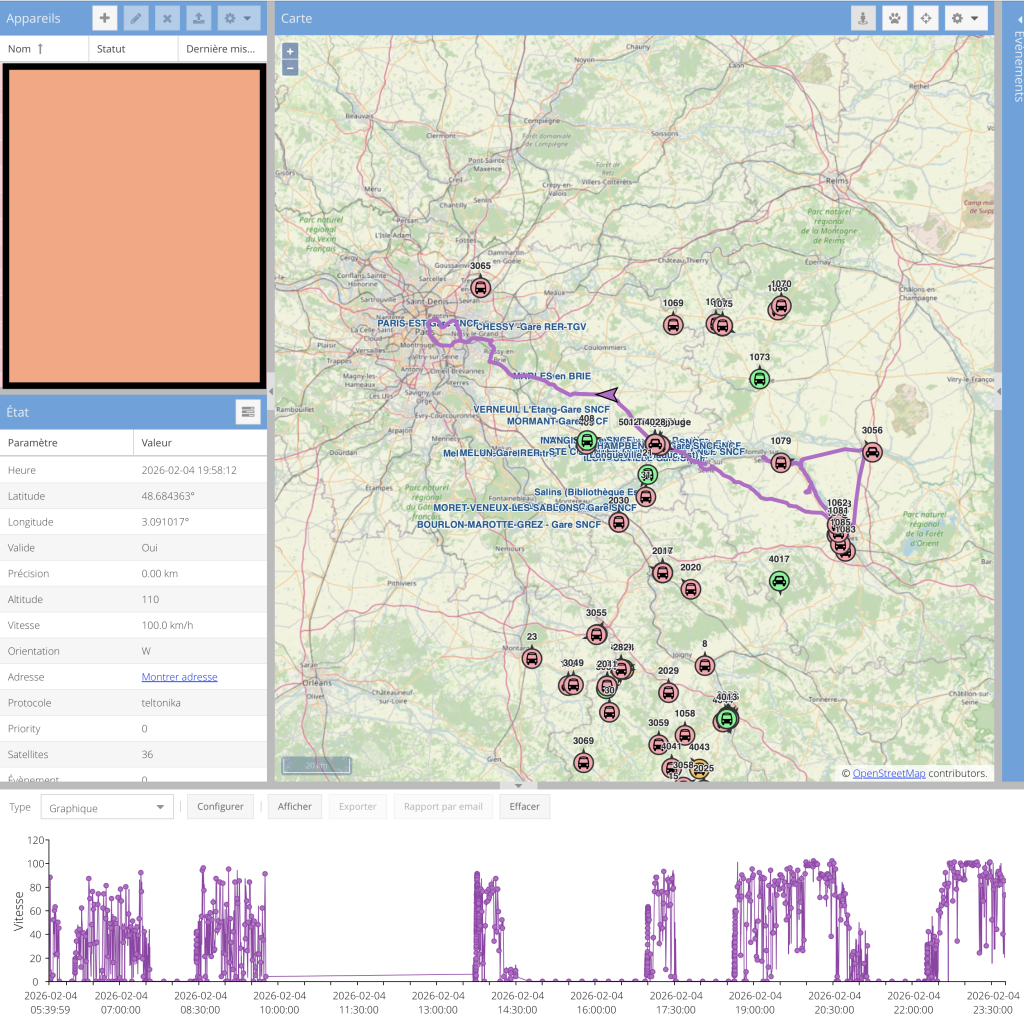Click the paw tracking icon on the map toolbar
The height and width of the screenshot is (1022, 1024).
click(895, 17)
